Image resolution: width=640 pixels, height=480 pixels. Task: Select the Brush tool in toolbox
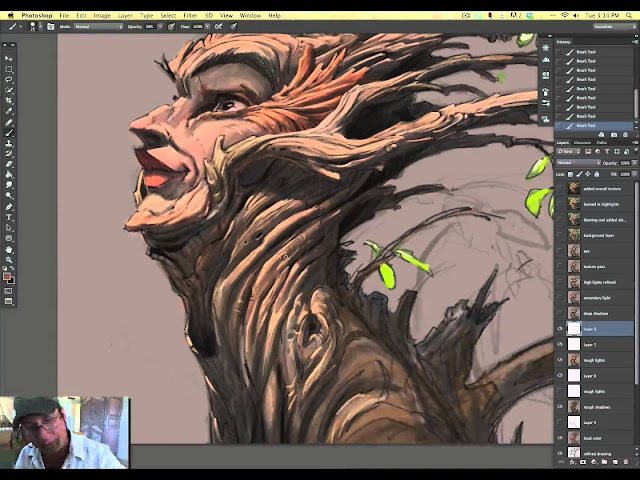coord(9,133)
